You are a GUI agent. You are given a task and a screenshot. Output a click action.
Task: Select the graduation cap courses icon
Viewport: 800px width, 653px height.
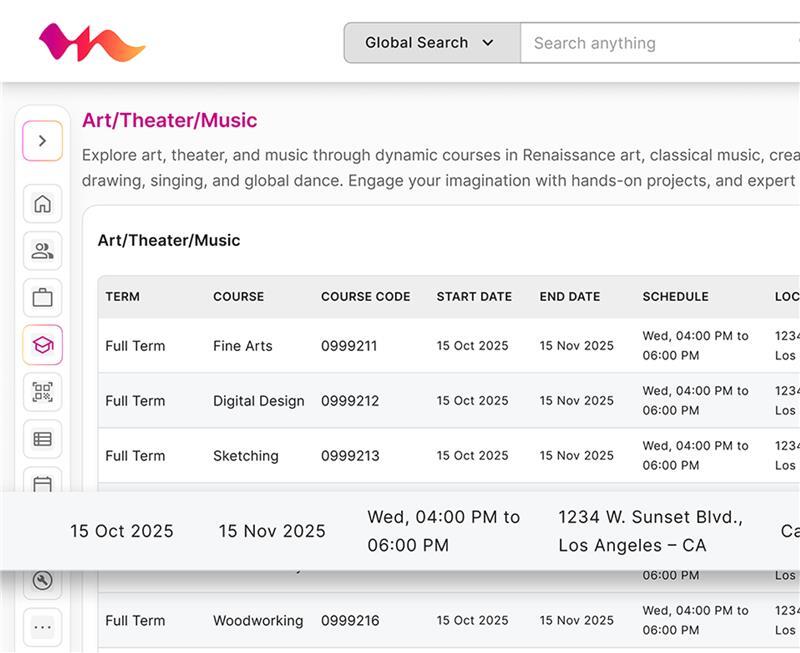tap(42, 345)
